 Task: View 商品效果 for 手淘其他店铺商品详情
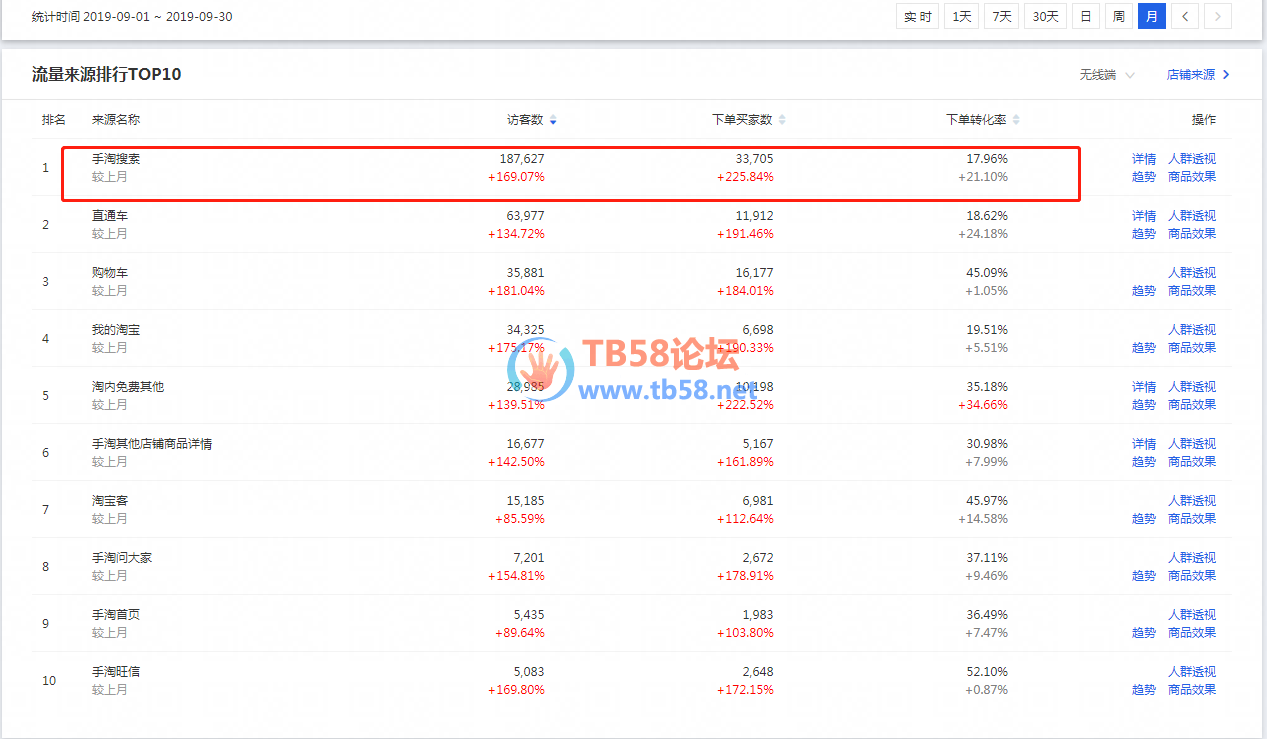[x=1192, y=462]
